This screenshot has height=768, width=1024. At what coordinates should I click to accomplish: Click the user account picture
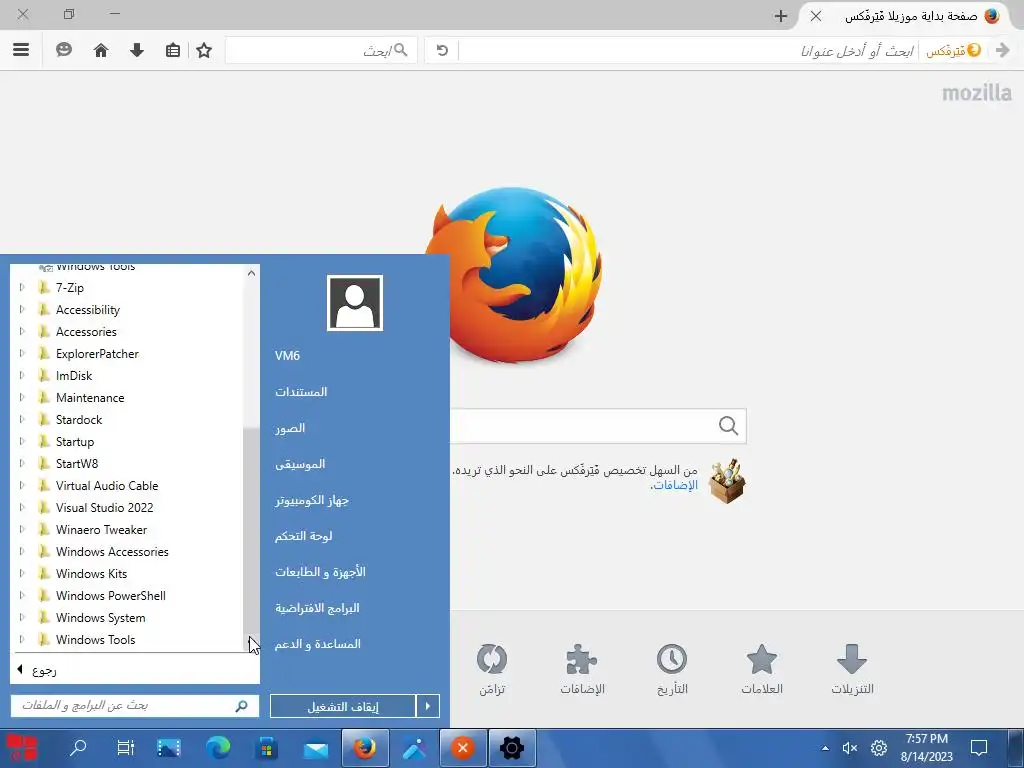(x=355, y=303)
